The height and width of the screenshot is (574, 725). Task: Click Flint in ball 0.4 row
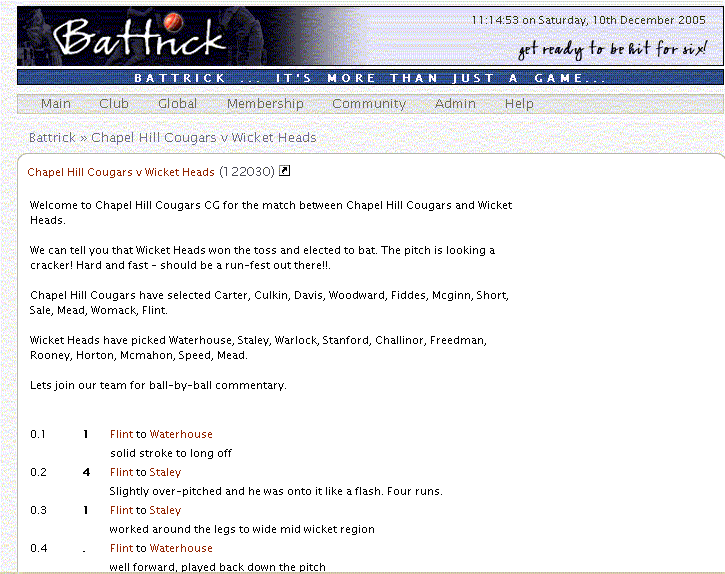point(121,548)
